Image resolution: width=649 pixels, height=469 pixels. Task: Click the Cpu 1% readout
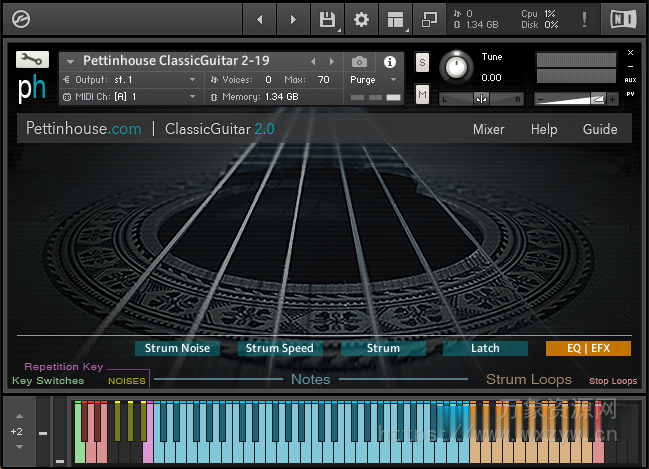[x=538, y=14]
